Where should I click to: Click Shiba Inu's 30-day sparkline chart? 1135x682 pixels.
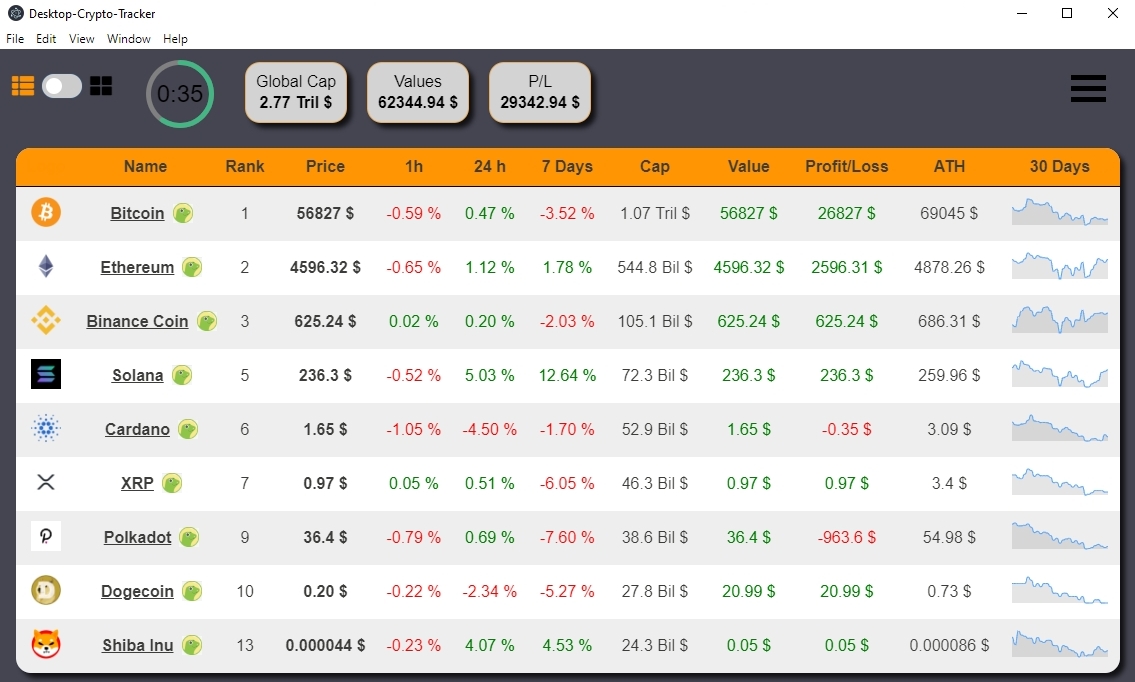pyautogui.click(x=1060, y=644)
